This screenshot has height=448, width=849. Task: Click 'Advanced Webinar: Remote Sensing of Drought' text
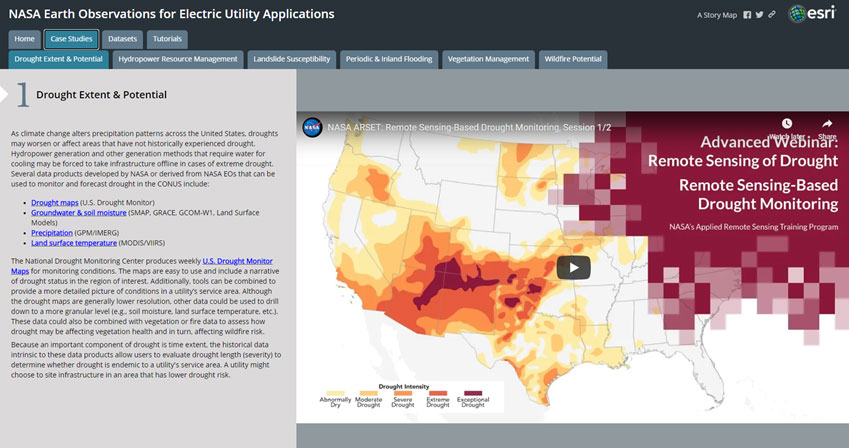(x=743, y=151)
